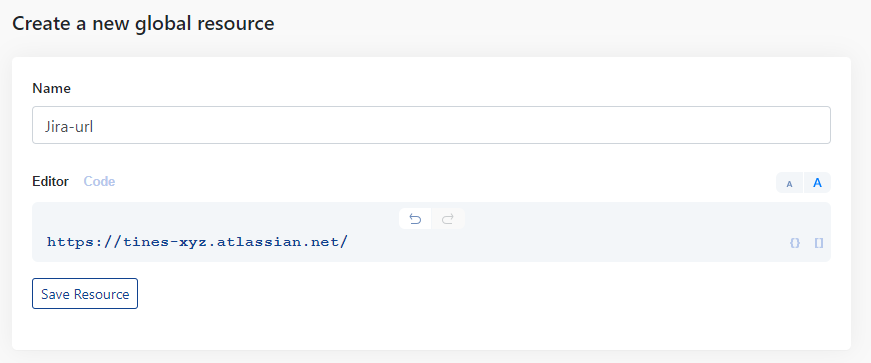
Task: Select the small A font size
Action: 789,183
